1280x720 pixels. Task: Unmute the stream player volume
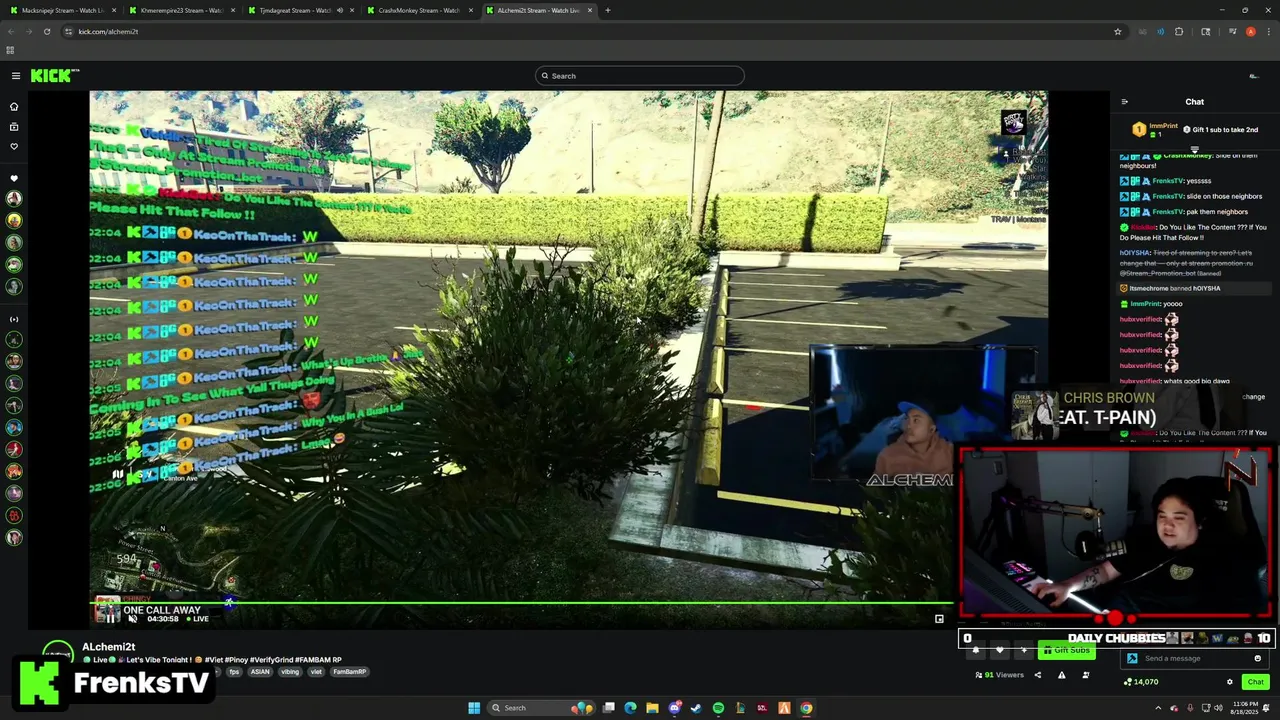pos(133,618)
